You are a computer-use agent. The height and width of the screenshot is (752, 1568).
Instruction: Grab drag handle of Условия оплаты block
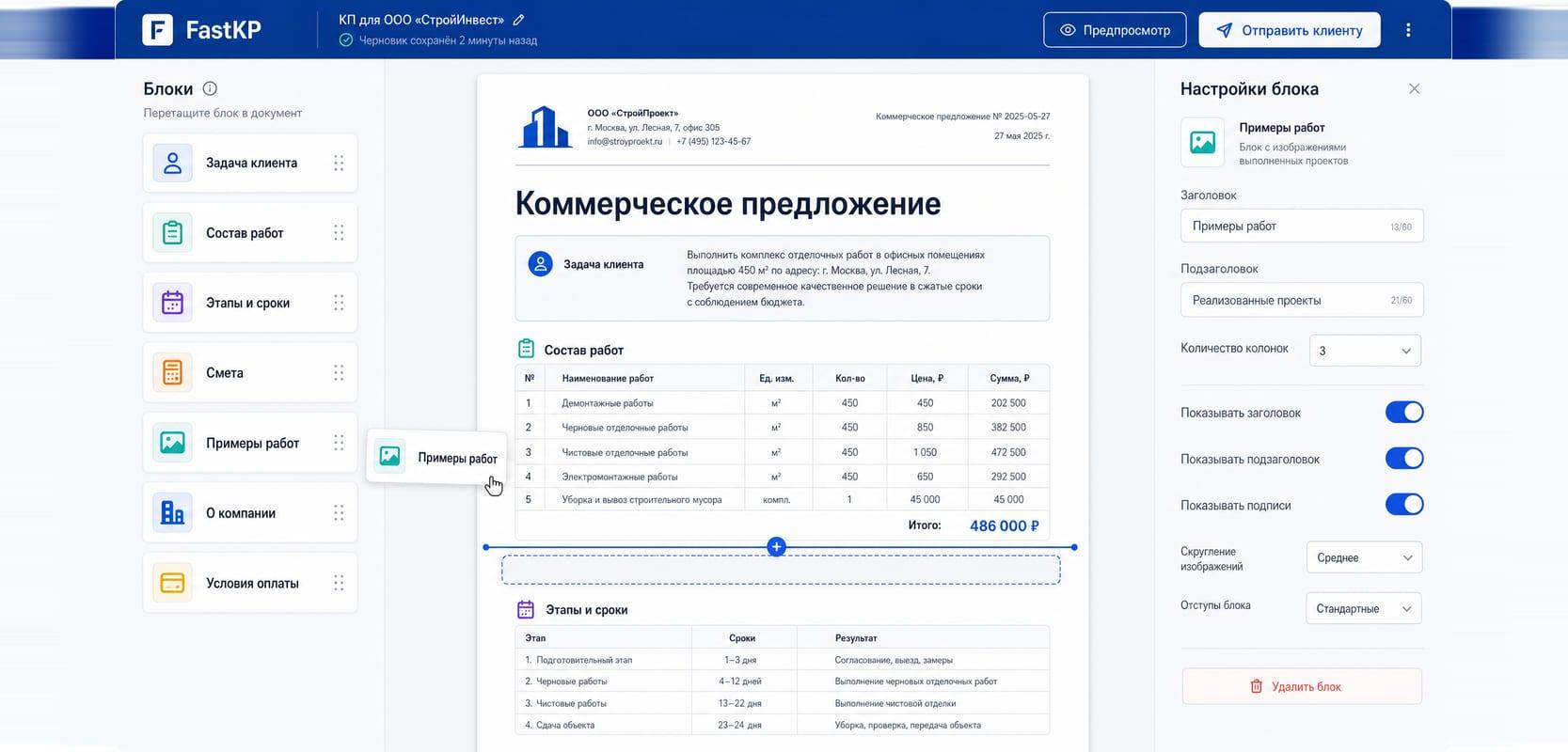coord(339,583)
